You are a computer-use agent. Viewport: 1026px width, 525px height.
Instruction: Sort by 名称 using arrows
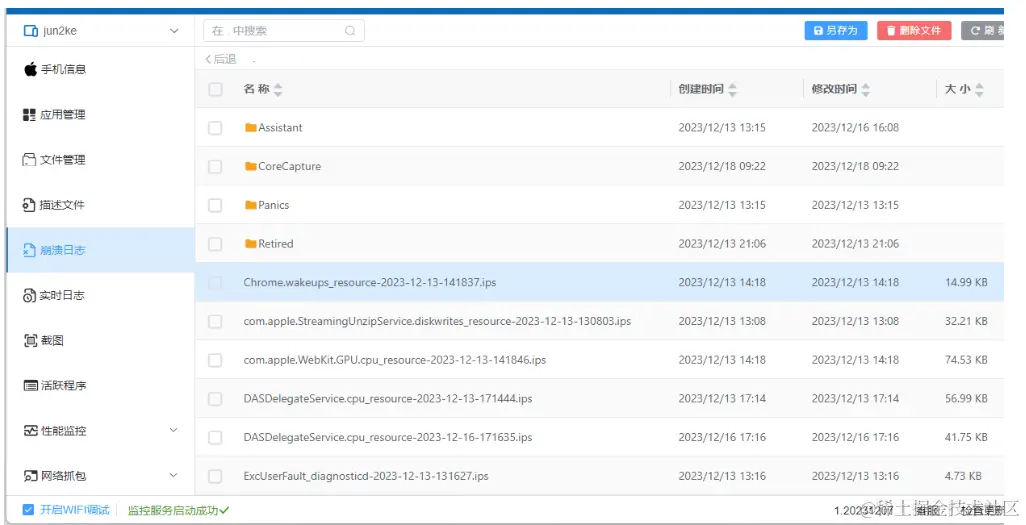pyautogui.click(x=278, y=89)
